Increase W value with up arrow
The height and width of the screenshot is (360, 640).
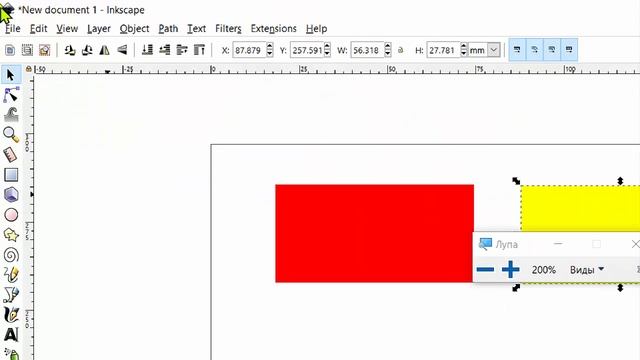(388, 47)
